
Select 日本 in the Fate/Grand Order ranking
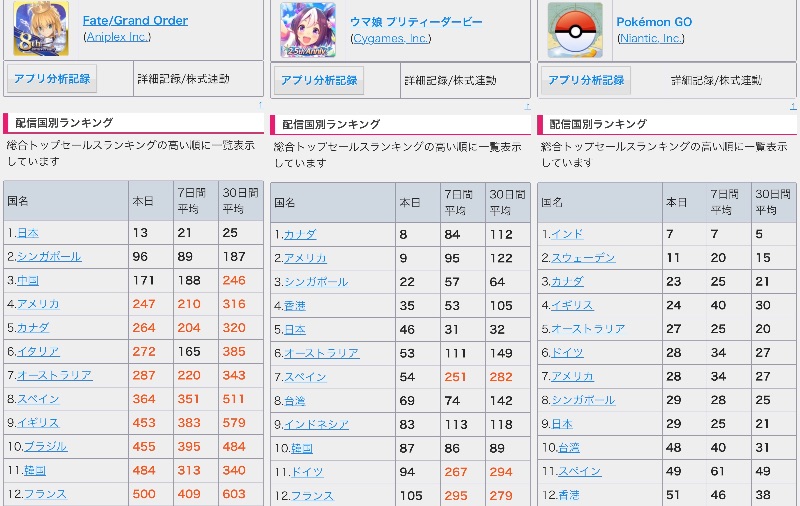28,232
